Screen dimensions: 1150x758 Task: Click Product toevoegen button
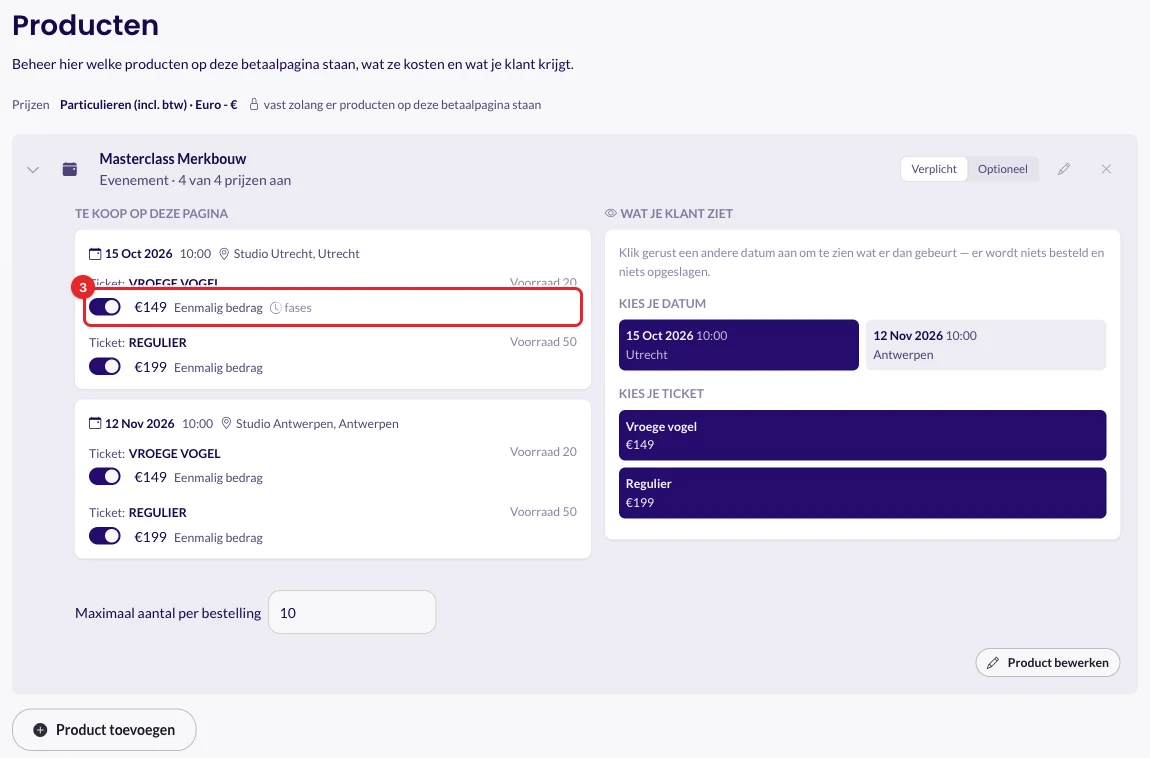[104, 729]
